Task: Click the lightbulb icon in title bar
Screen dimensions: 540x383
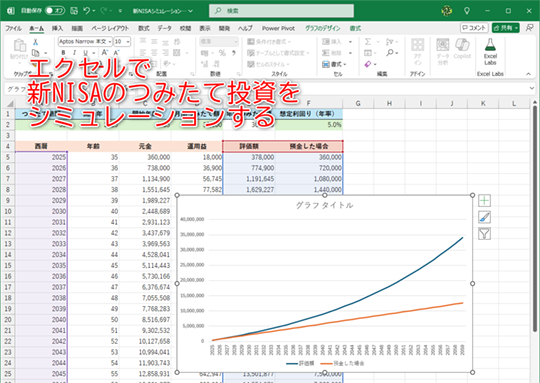Action: [467, 11]
